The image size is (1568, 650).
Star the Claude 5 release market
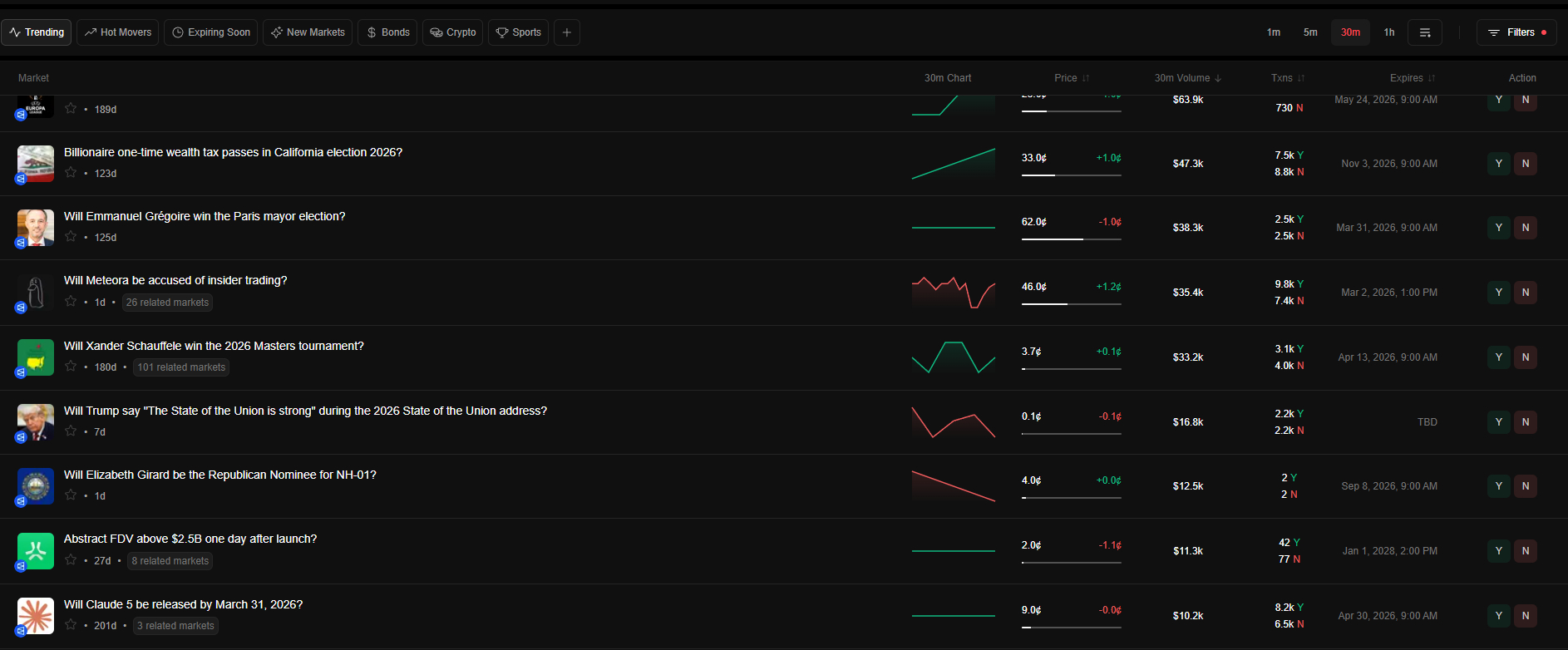click(71, 625)
